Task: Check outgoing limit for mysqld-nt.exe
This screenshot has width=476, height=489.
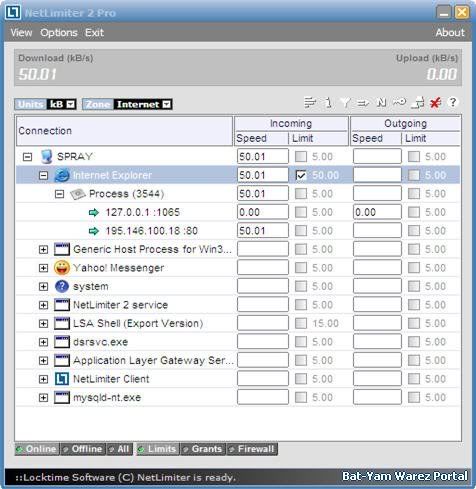Action: click(x=414, y=397)
